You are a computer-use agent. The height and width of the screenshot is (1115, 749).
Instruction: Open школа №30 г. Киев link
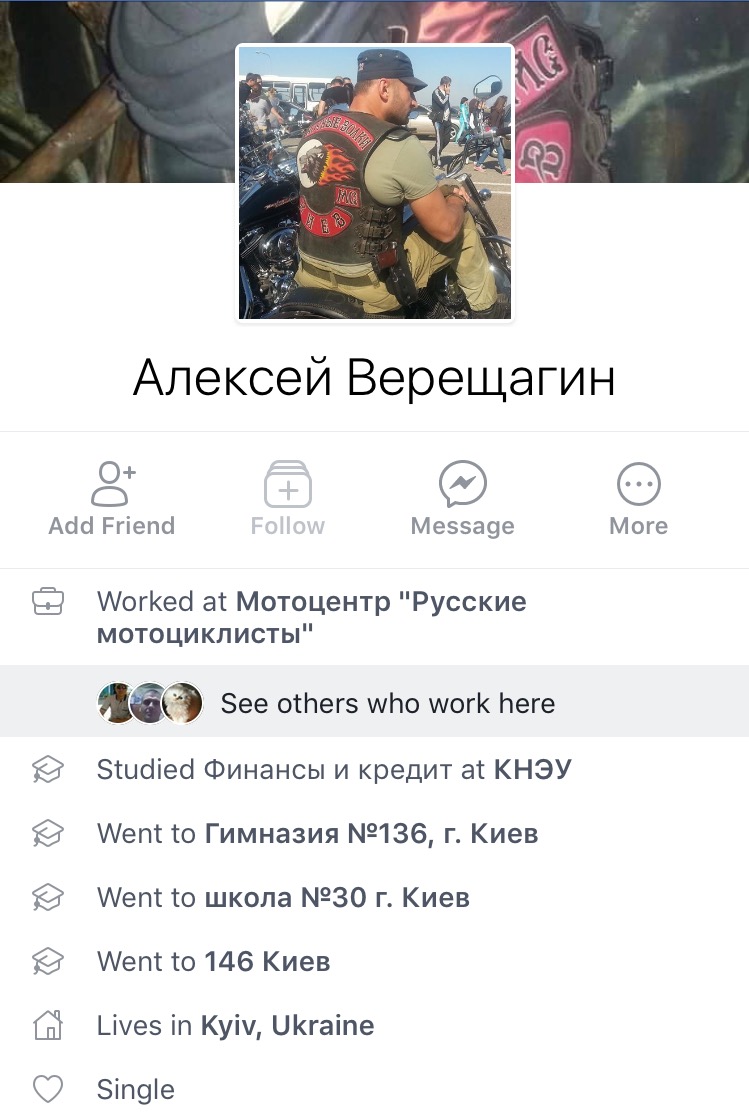(x=337, y=897)
